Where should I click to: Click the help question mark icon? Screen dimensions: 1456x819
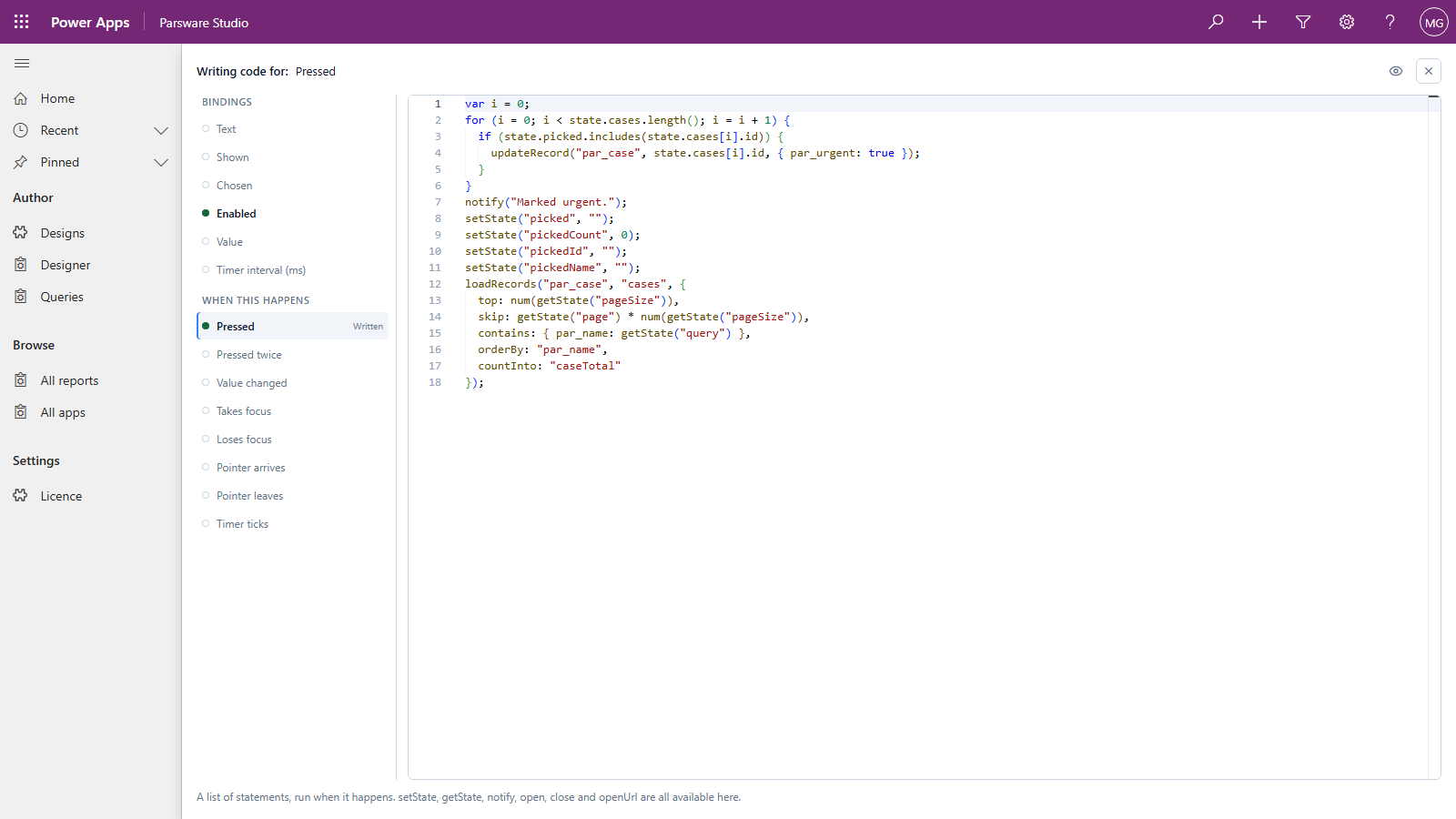coord(1390,22)
